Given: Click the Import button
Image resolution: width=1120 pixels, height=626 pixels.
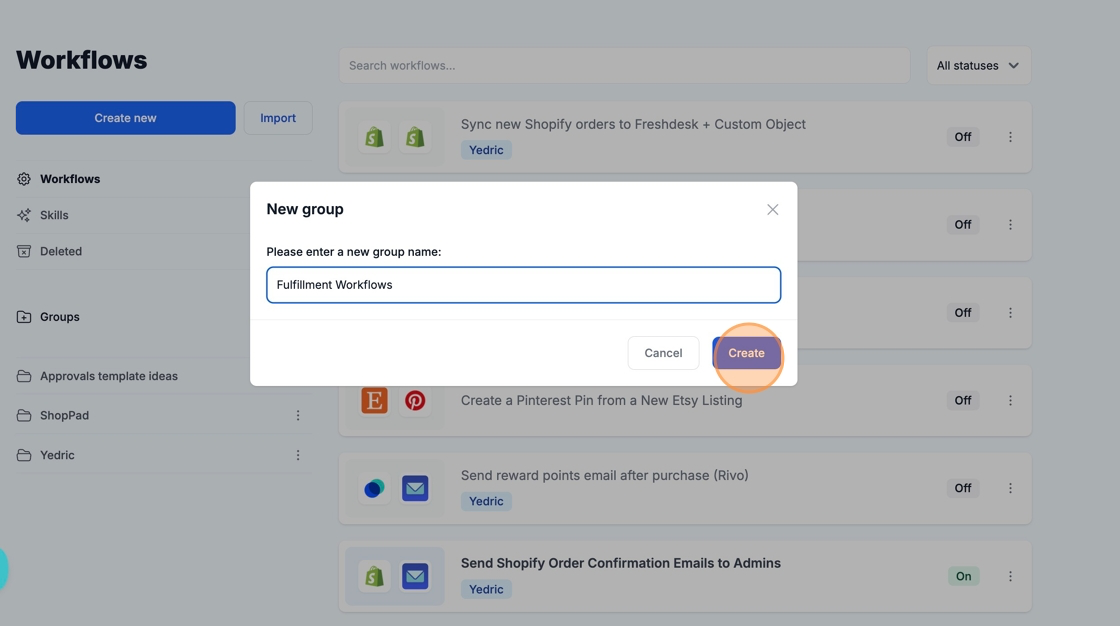Looking at the screenshot, I should (278, 118).
